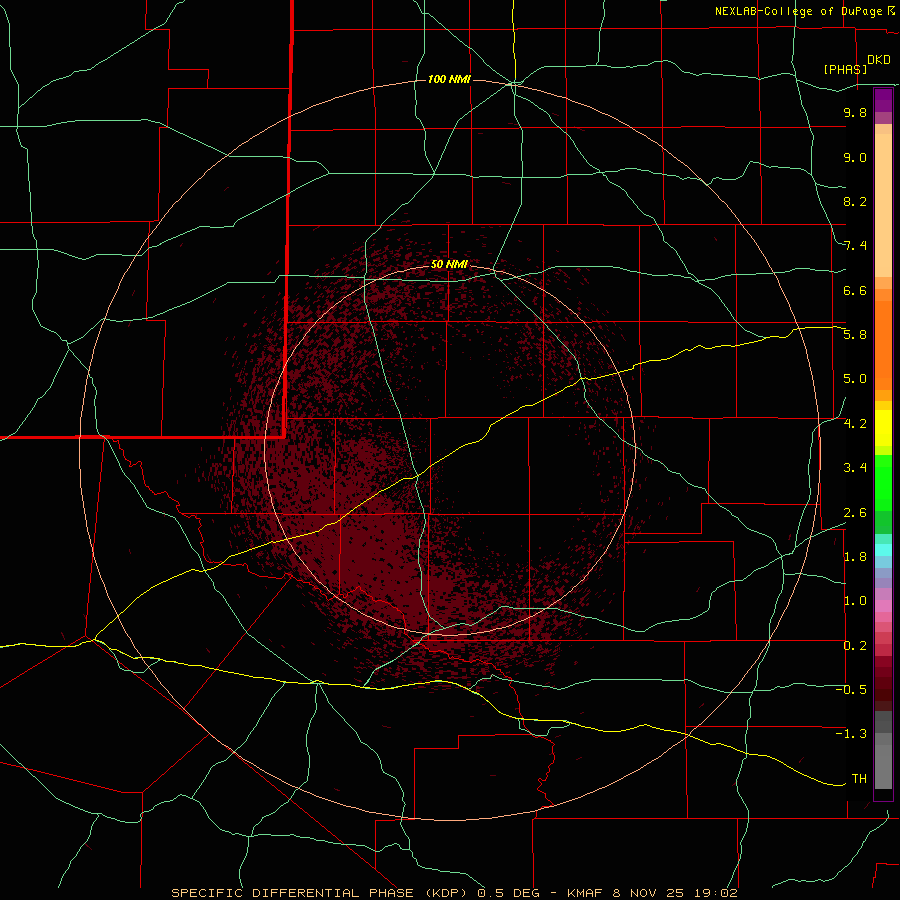This screenshot has width=900, height=900.
Task: Click the 7.4 legend value
Action: coord(855,246)
